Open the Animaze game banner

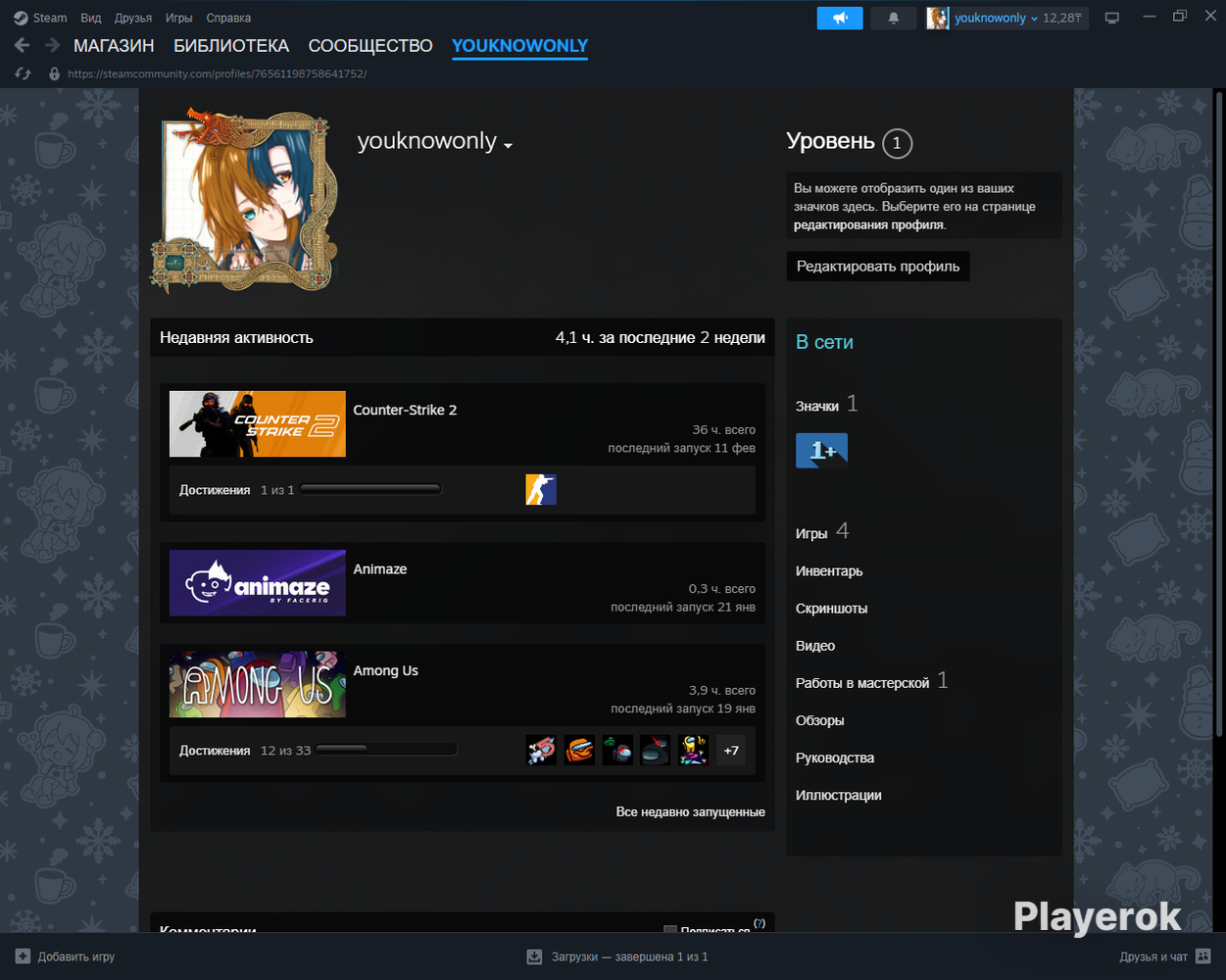(x=258, y=583)
